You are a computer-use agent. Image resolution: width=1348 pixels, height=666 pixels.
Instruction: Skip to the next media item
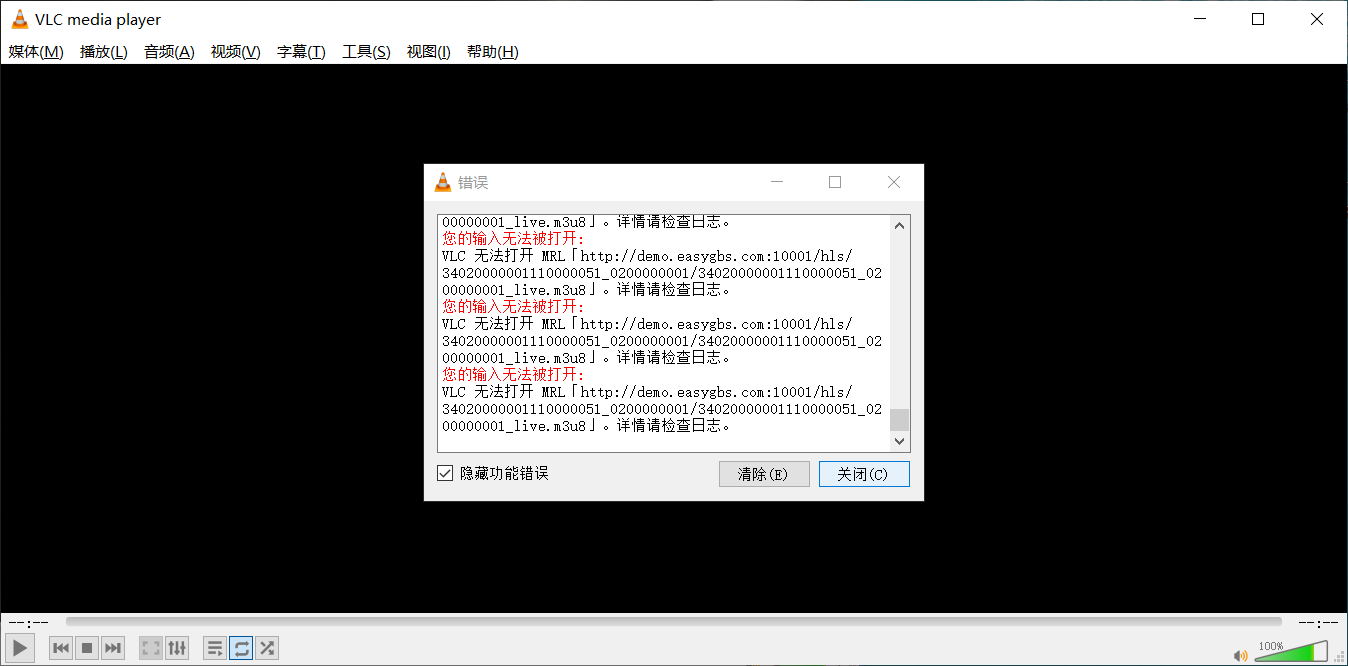coord(113,648)
